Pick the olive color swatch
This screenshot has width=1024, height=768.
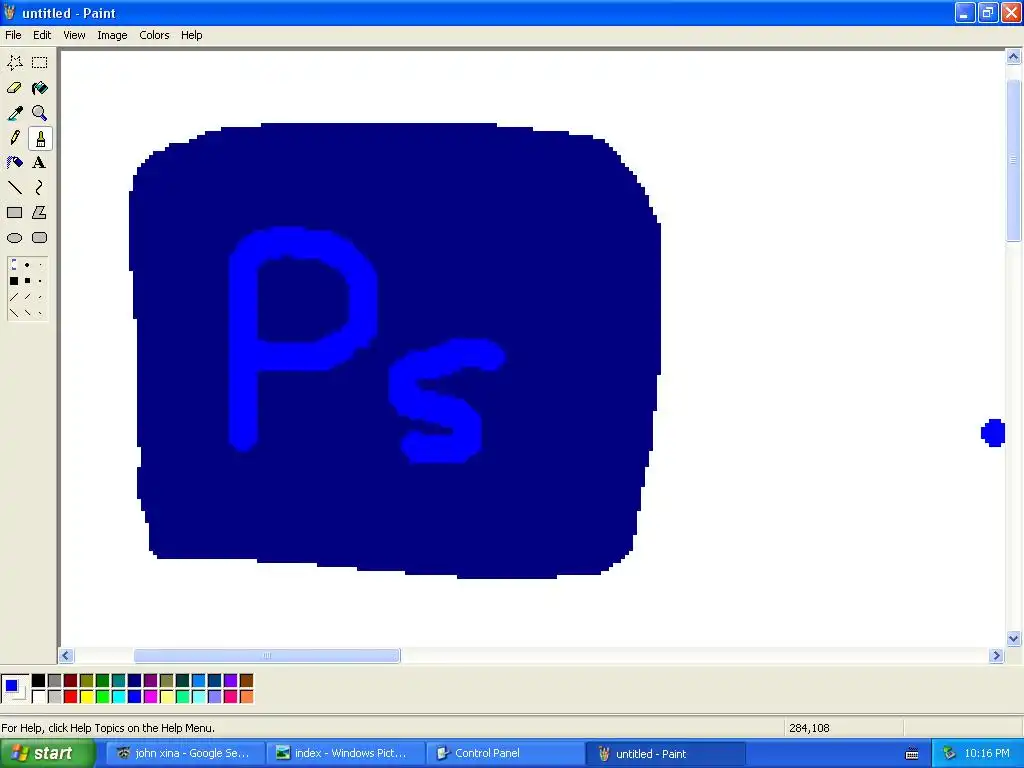pyautogui.click(x=86, y=680)
